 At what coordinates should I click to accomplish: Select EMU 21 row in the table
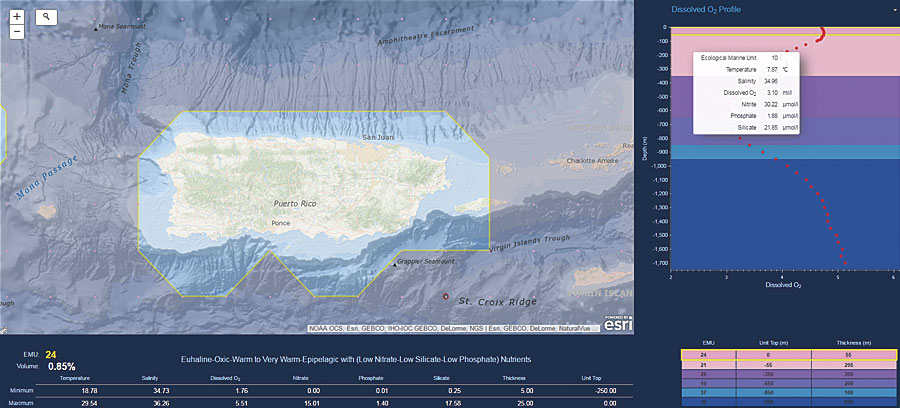pos(789,365)
